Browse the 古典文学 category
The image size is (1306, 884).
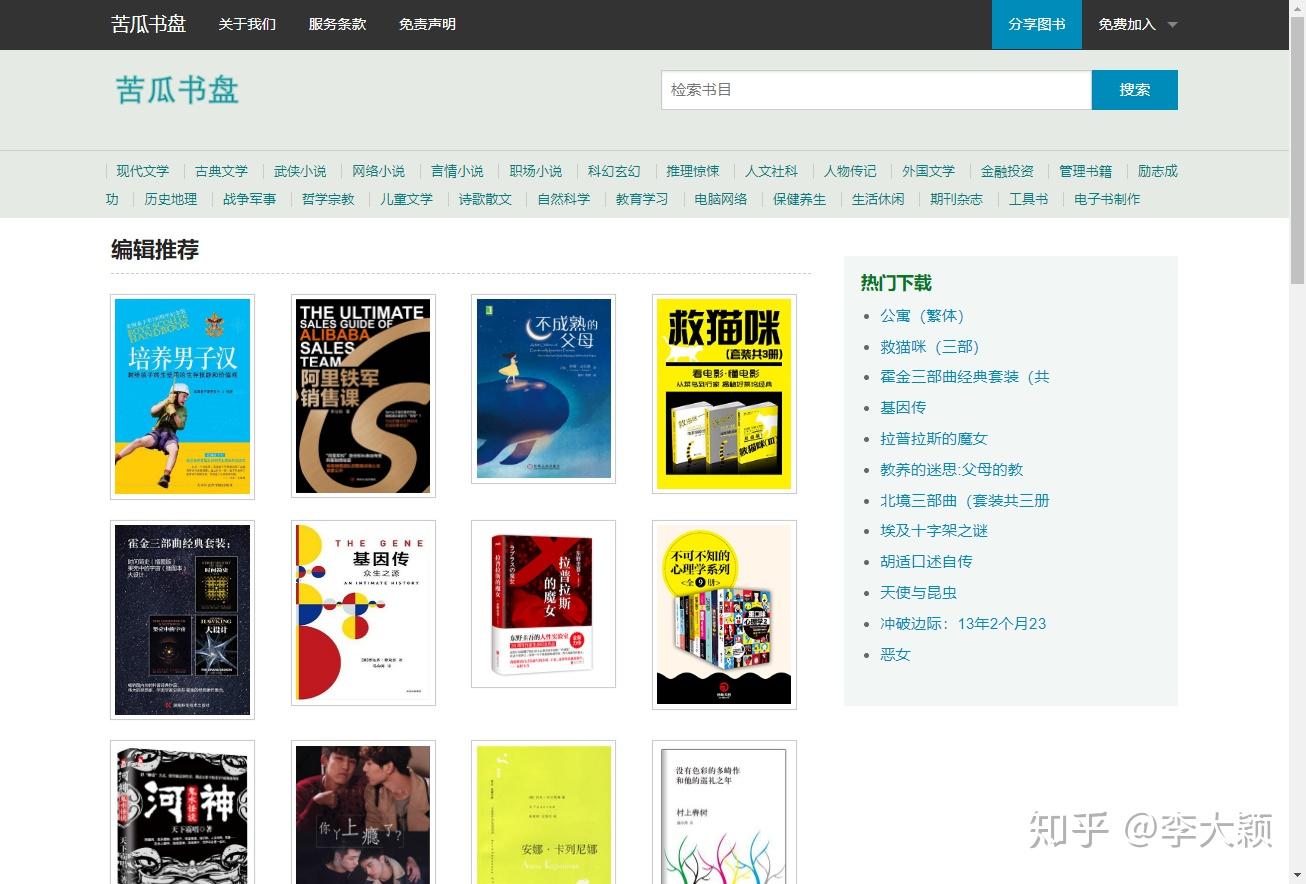221,171
